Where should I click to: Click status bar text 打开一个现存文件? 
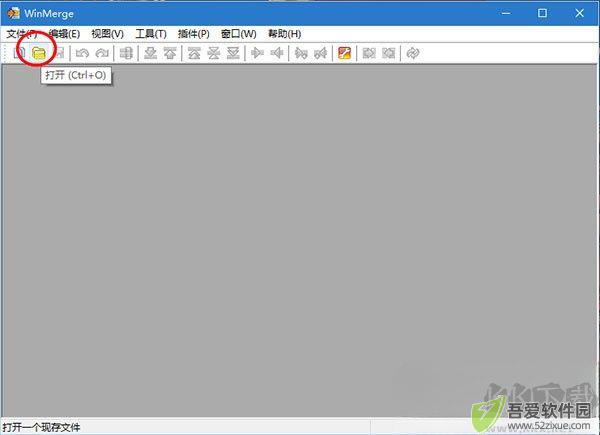pyautogui.click(x=42, y=427)
